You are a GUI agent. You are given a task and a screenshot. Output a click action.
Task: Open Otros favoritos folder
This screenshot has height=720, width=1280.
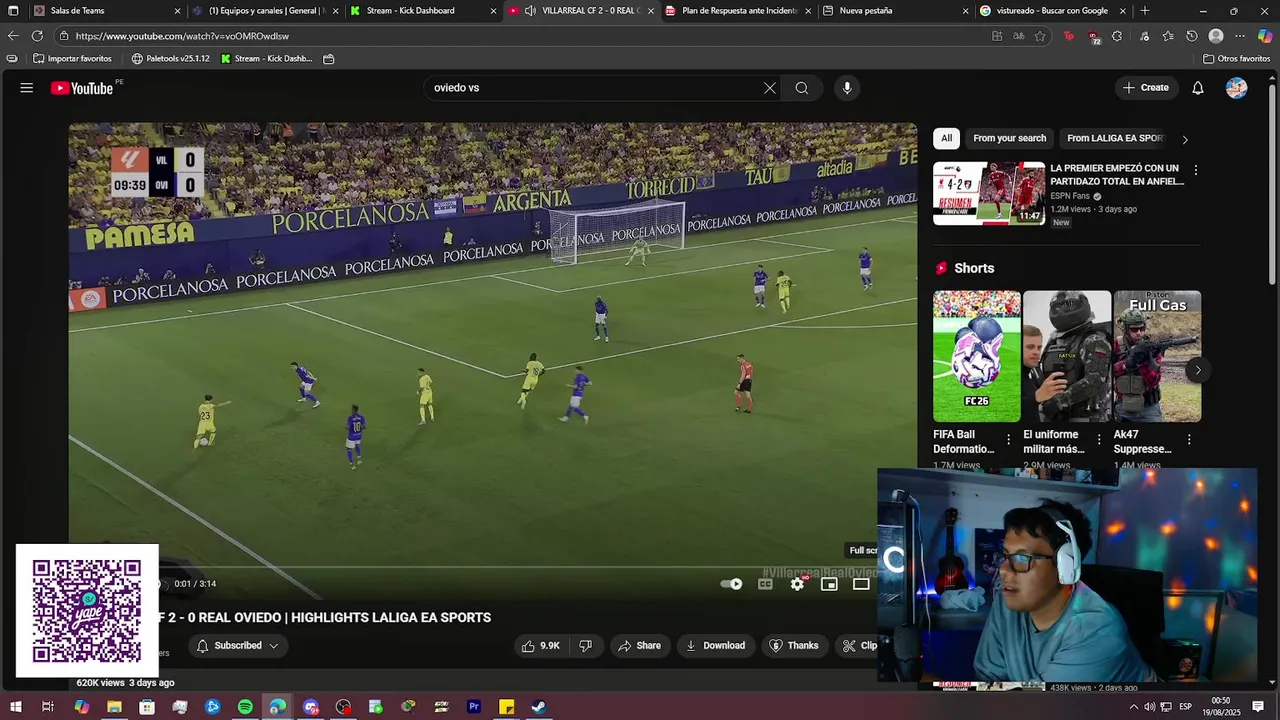tap(1237, 59)
